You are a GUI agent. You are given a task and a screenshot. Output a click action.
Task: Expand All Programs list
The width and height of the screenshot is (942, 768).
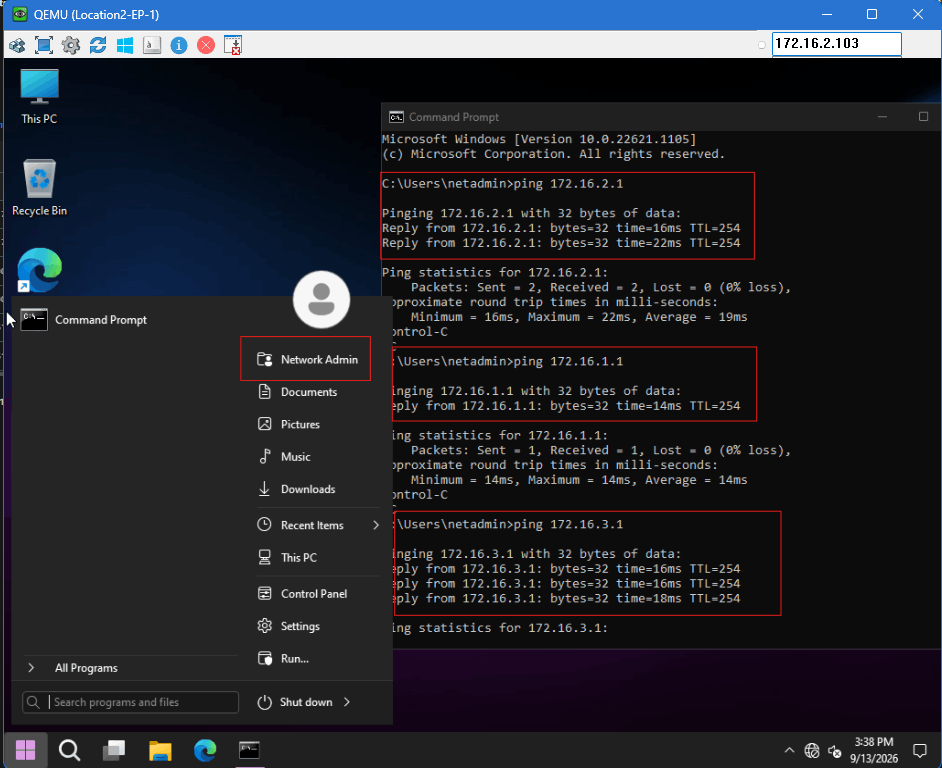(x=73, y=668)
